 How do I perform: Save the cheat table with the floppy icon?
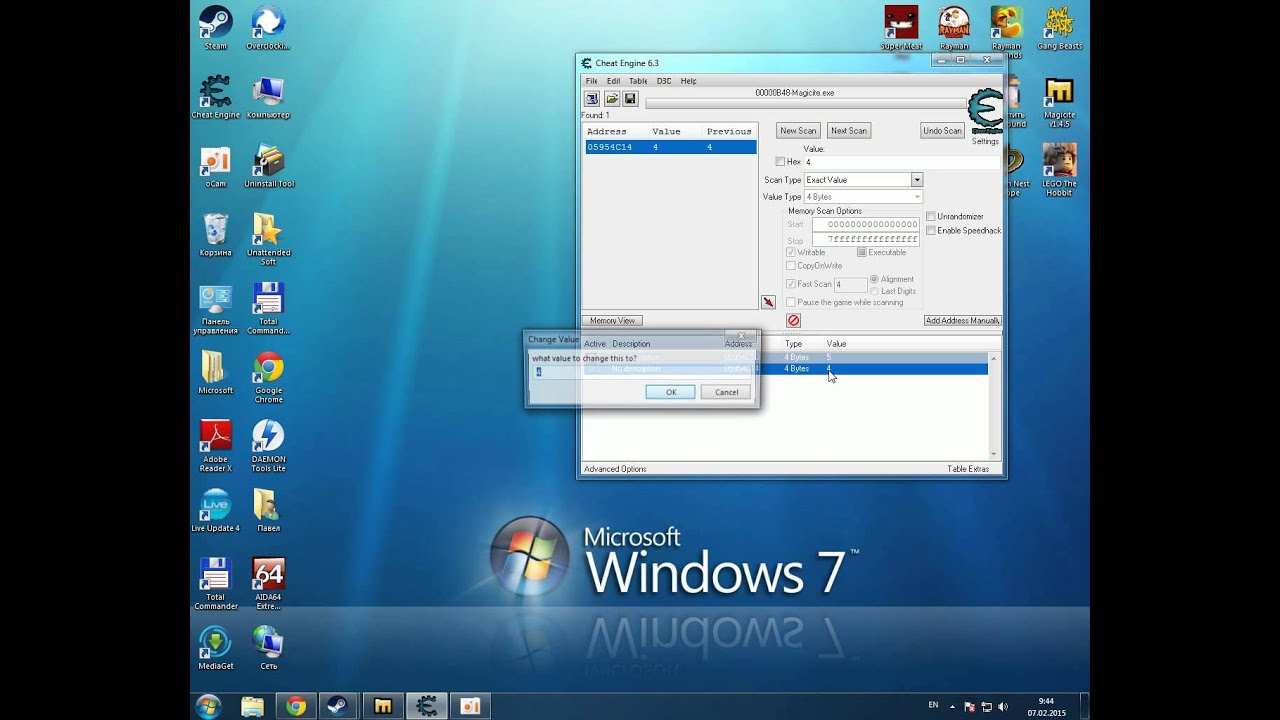630,99
